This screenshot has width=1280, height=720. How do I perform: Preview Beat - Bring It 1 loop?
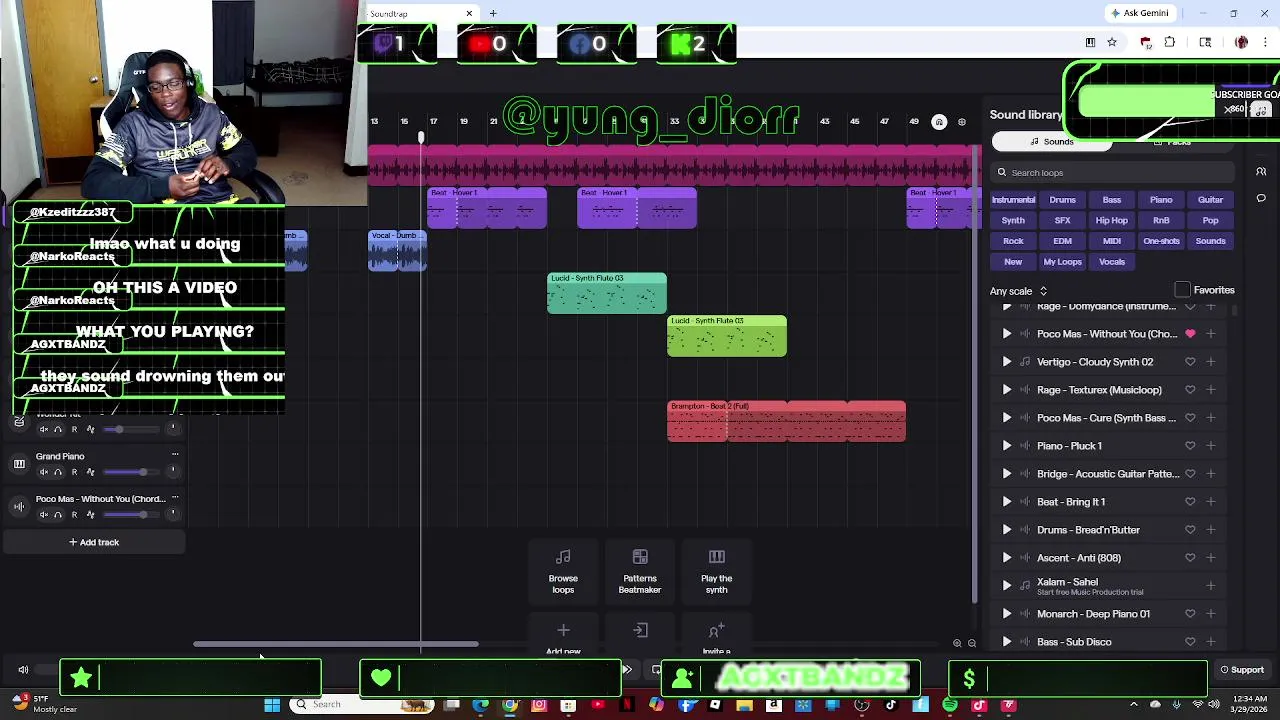1007,502
